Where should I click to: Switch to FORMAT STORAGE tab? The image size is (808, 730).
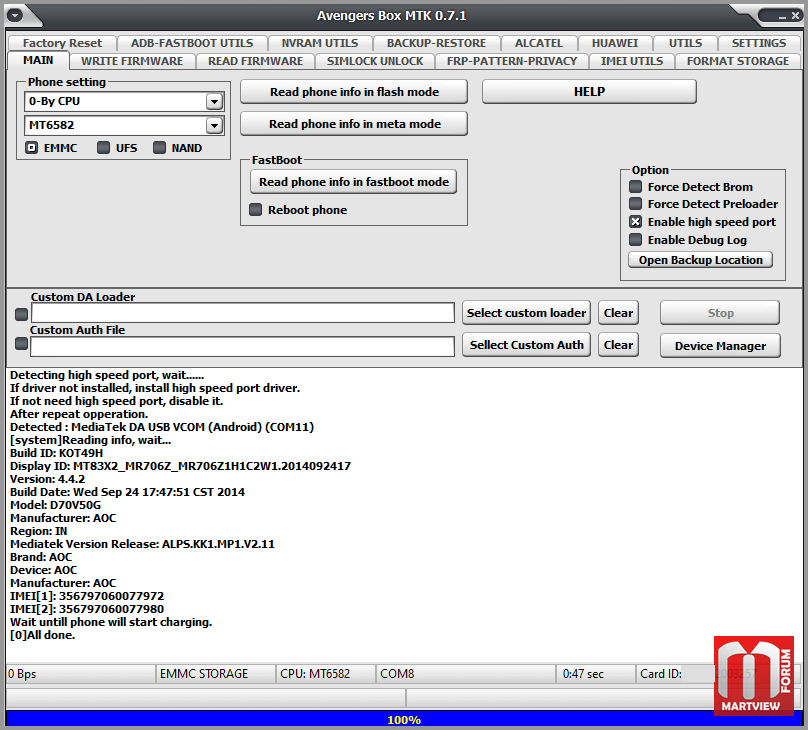pyautogui.click(x=737, y=61)
